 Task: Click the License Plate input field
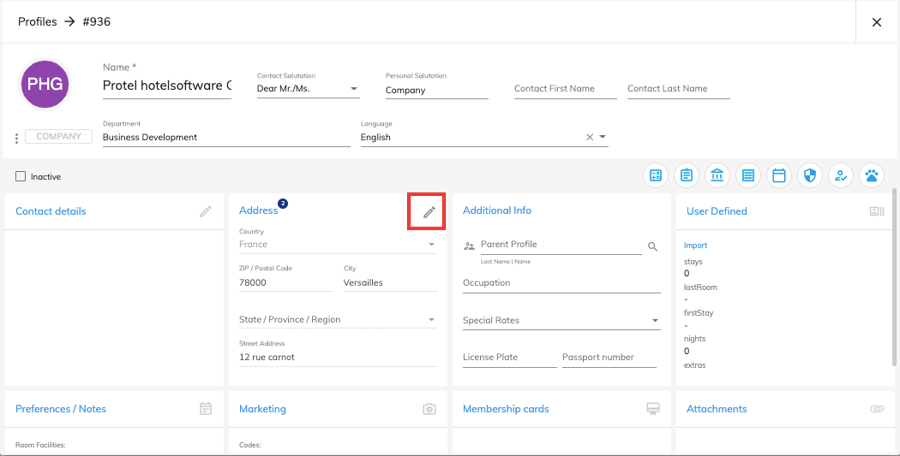tap(509, 357)
